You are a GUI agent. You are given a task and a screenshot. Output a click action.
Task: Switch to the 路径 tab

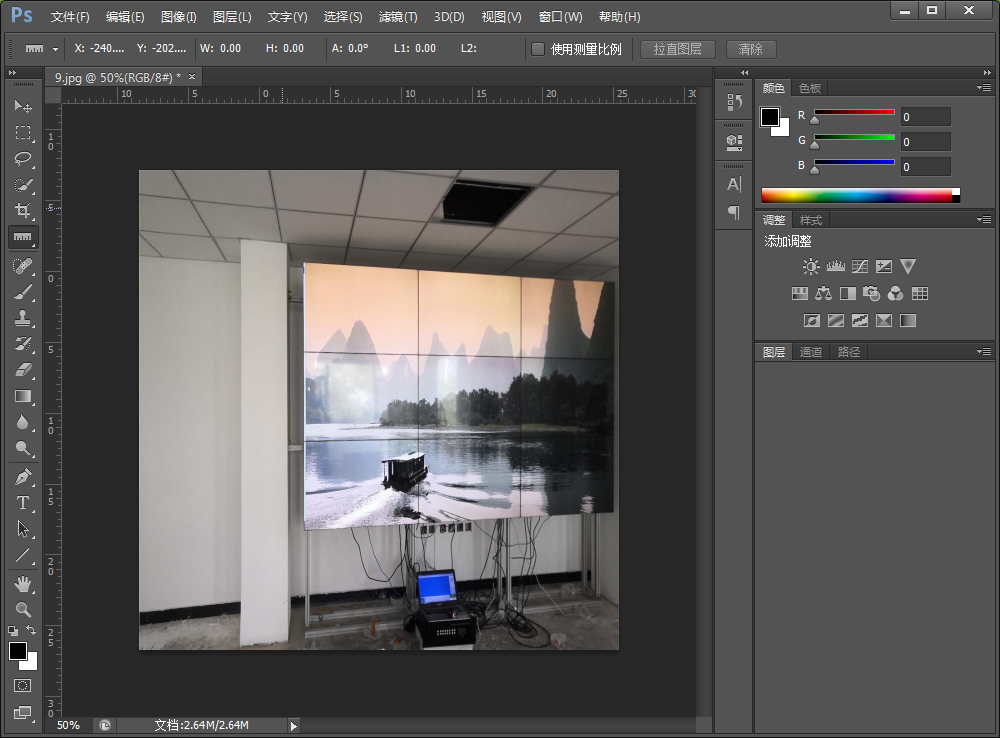point(847,351)
